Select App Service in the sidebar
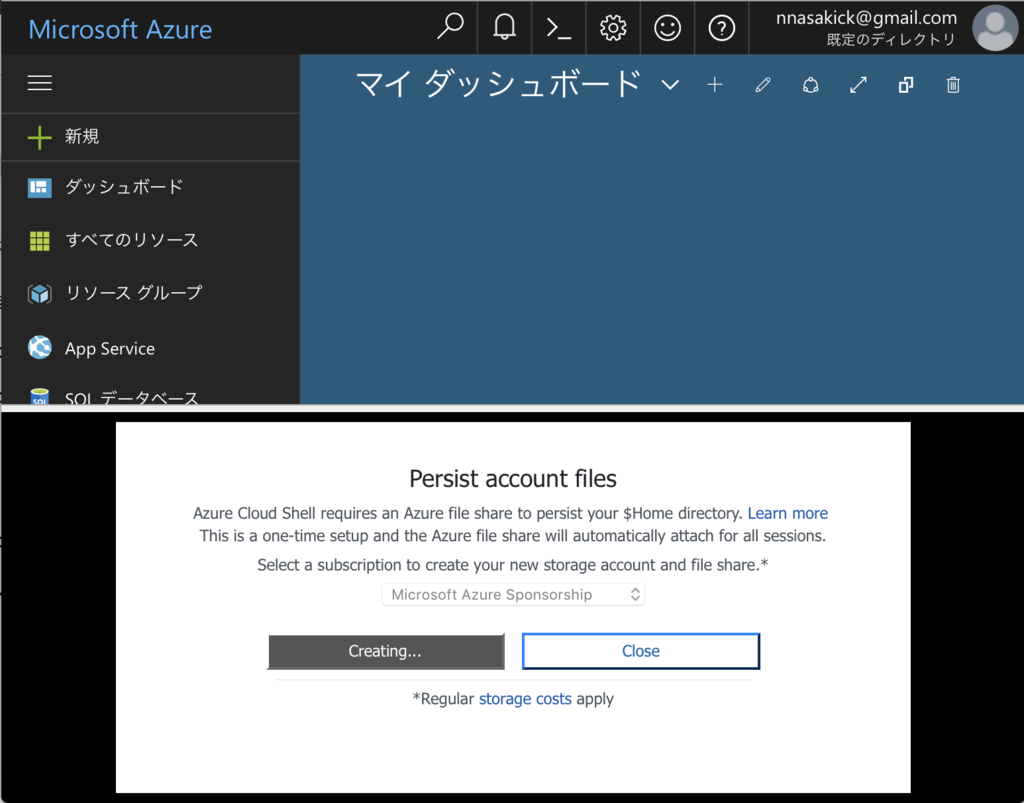This screenshot has height=803, width=1024. (x=150, y=348)
